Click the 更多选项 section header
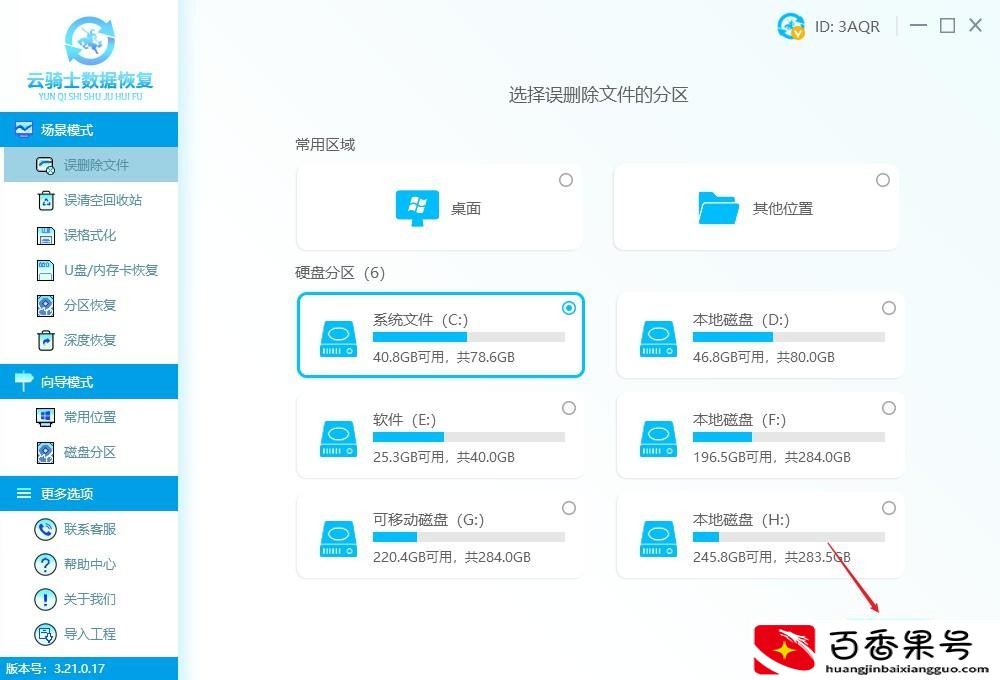This screenshot has height=680, width=1000. tap(89, 493)
